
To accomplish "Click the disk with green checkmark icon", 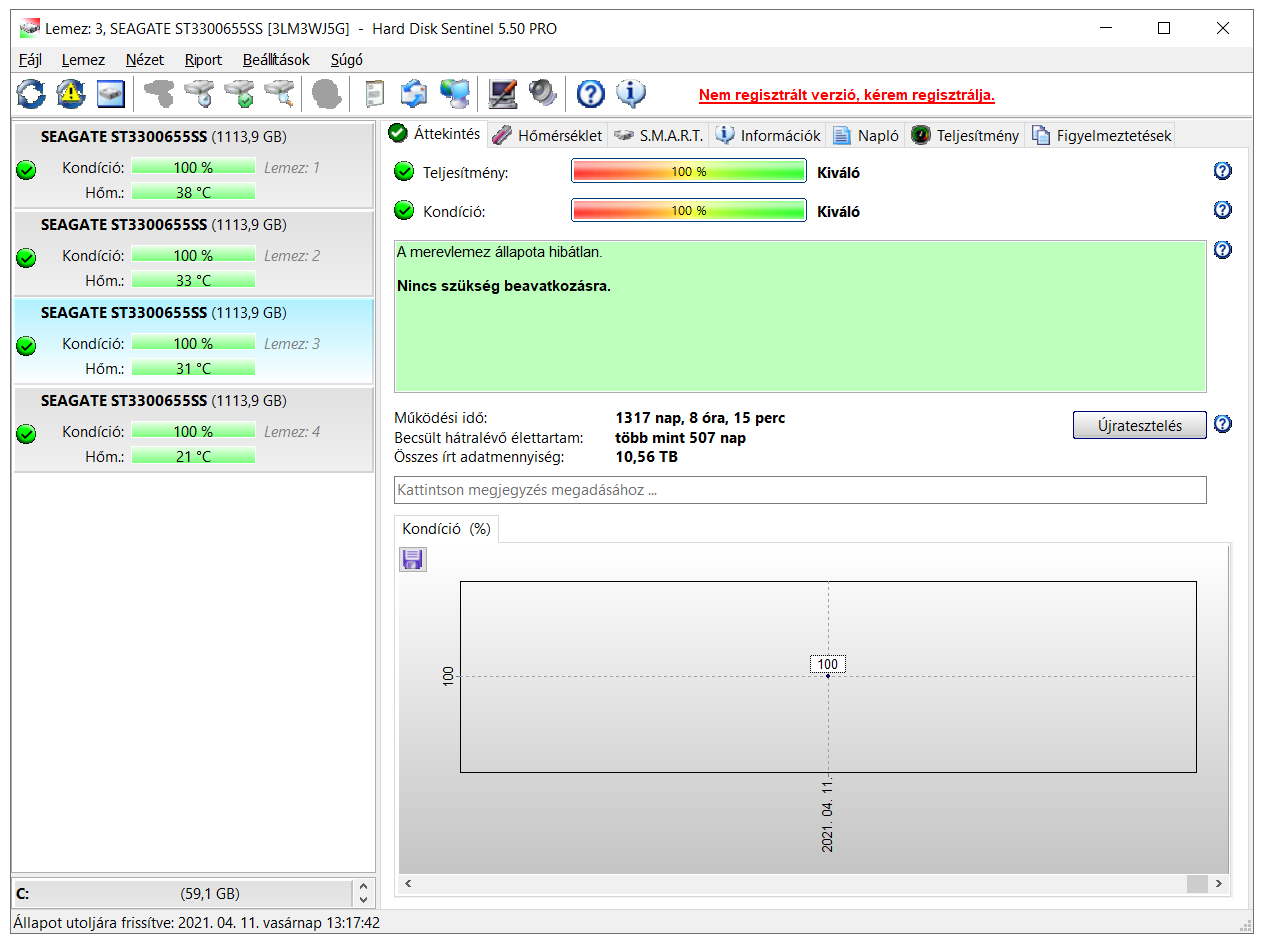I will 239,94.
